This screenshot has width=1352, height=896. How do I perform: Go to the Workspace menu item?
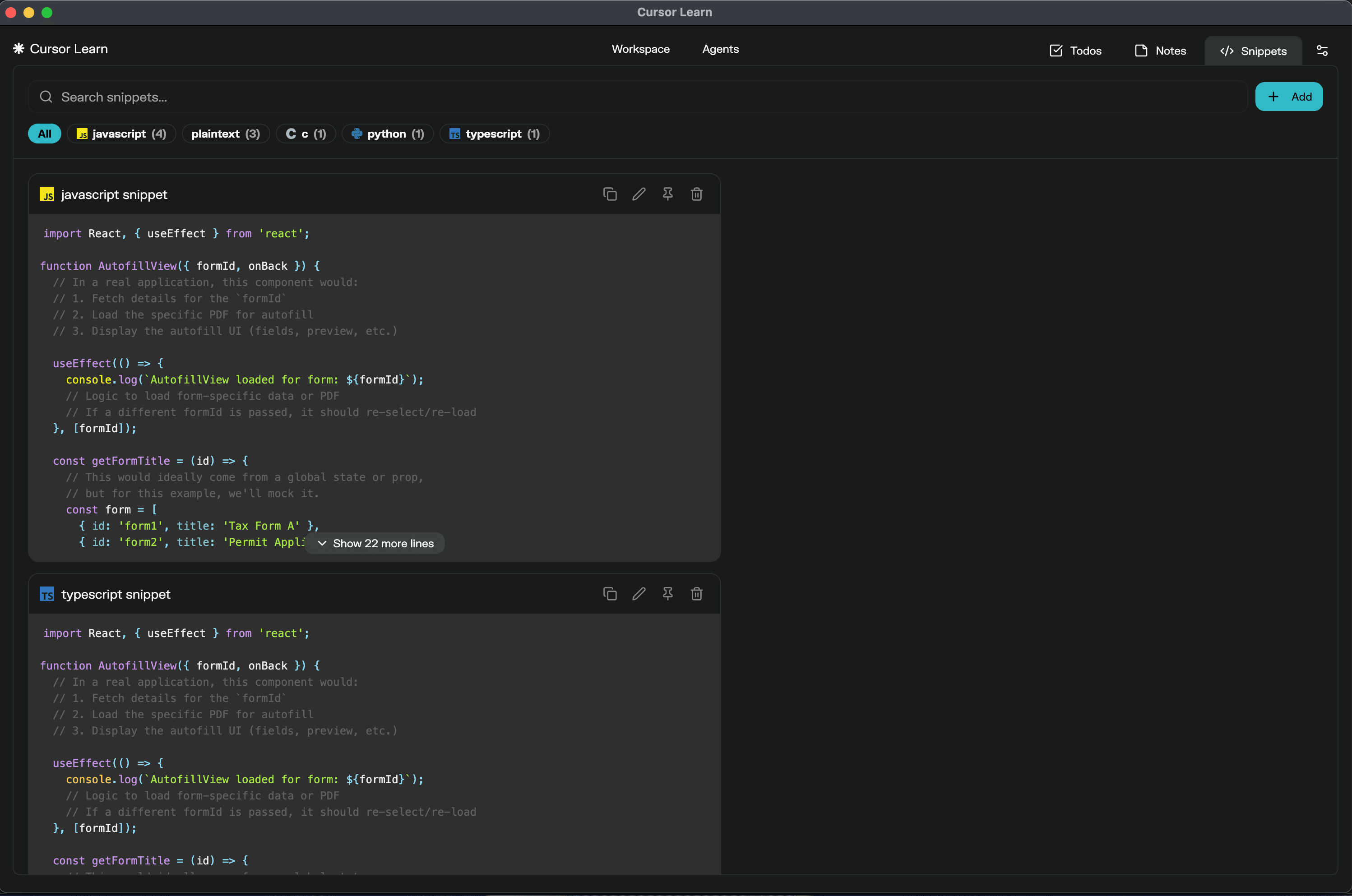tap(640, 49)
